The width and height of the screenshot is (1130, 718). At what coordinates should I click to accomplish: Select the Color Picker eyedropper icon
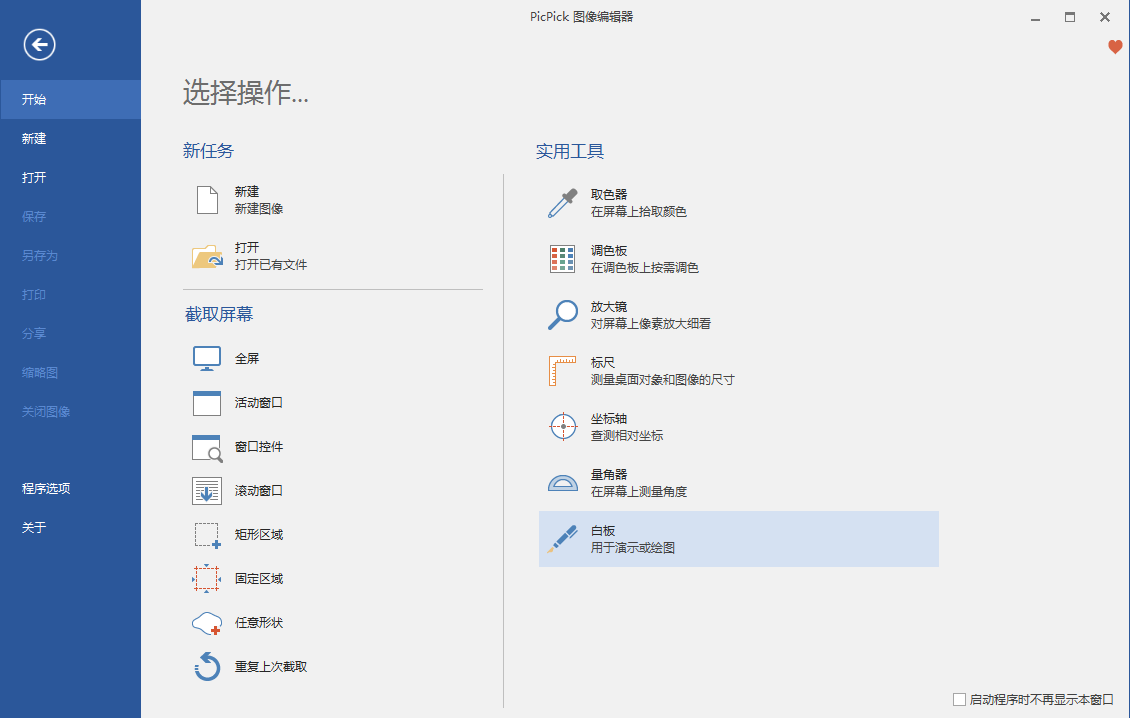tap(563, 203)
